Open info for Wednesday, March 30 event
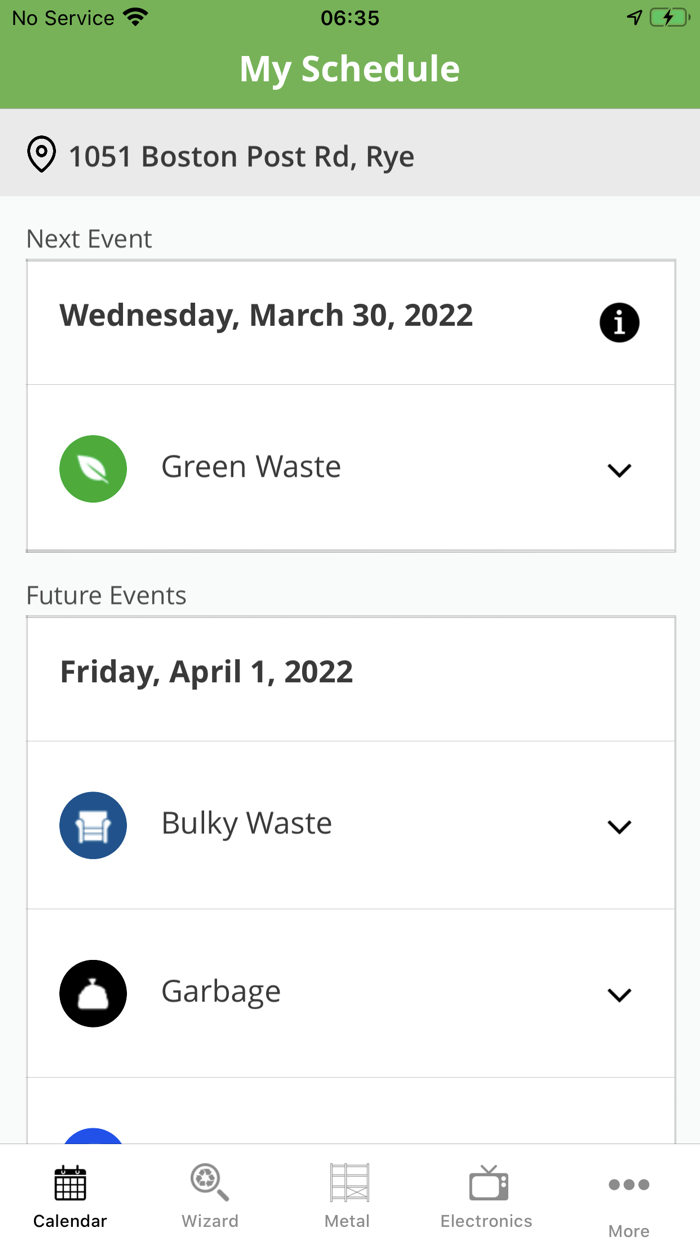The image size is (700, 1244). coord(619,322)
